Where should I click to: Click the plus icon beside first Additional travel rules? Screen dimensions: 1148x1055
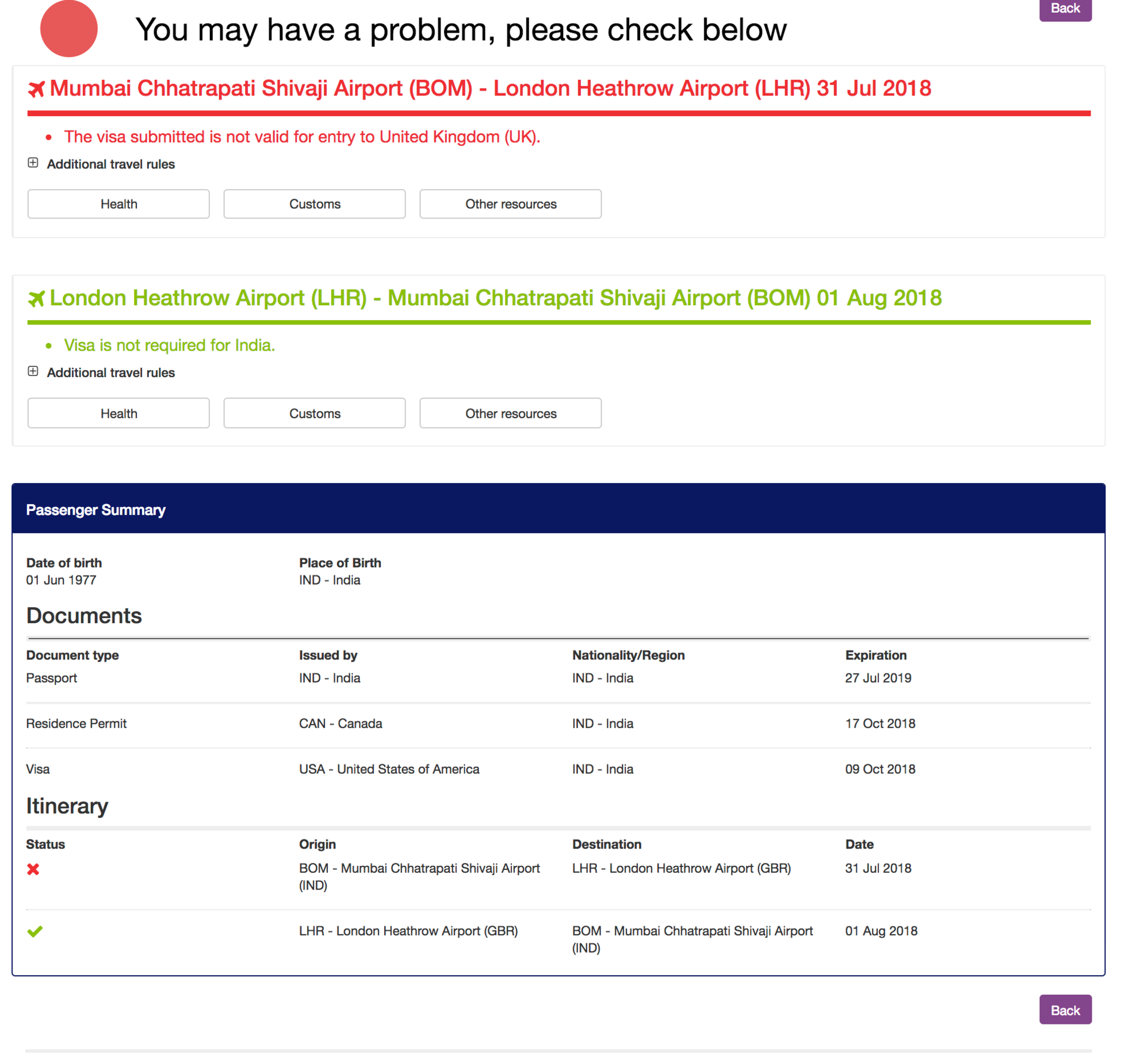[x=33, y=163]
